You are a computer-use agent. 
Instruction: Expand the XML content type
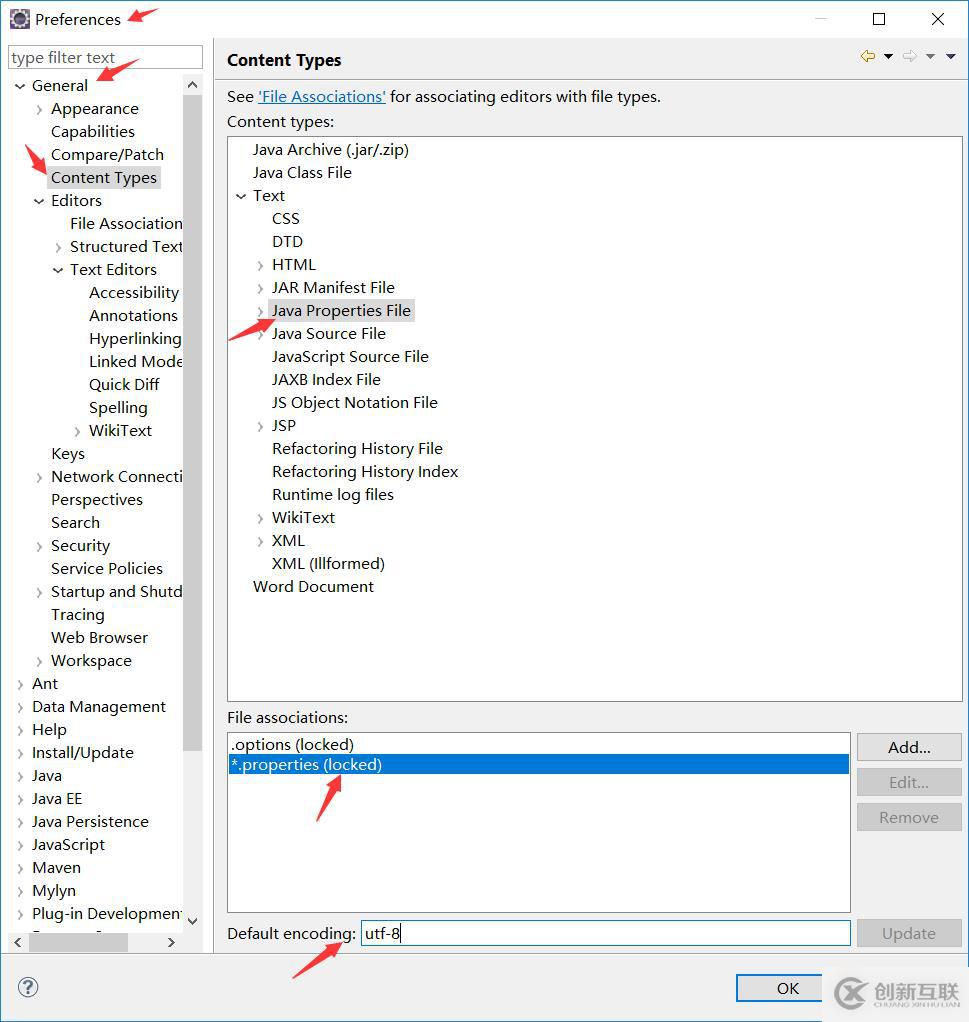(261, 541)
